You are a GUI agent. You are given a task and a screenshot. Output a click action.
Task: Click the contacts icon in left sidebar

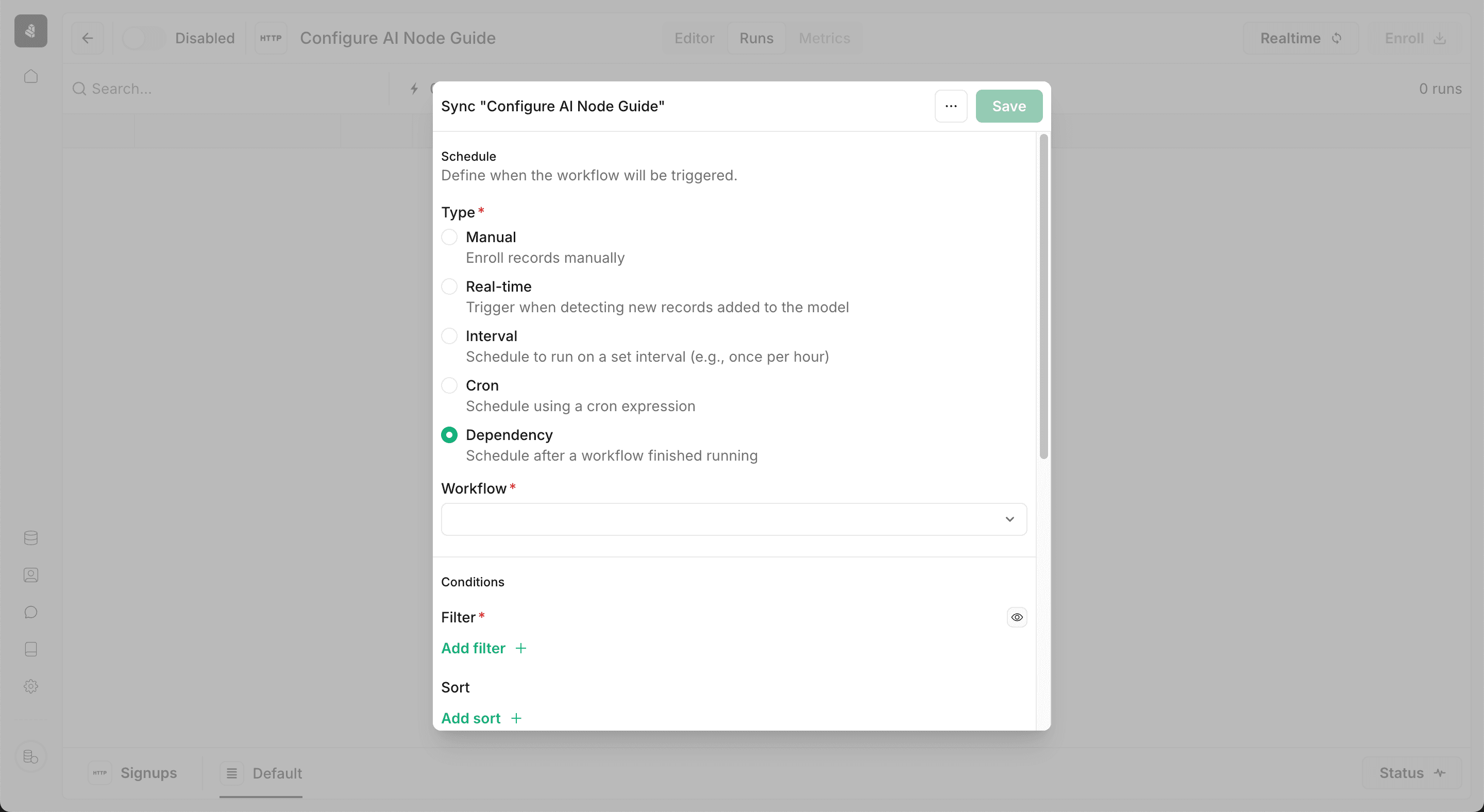click(30, 575)
